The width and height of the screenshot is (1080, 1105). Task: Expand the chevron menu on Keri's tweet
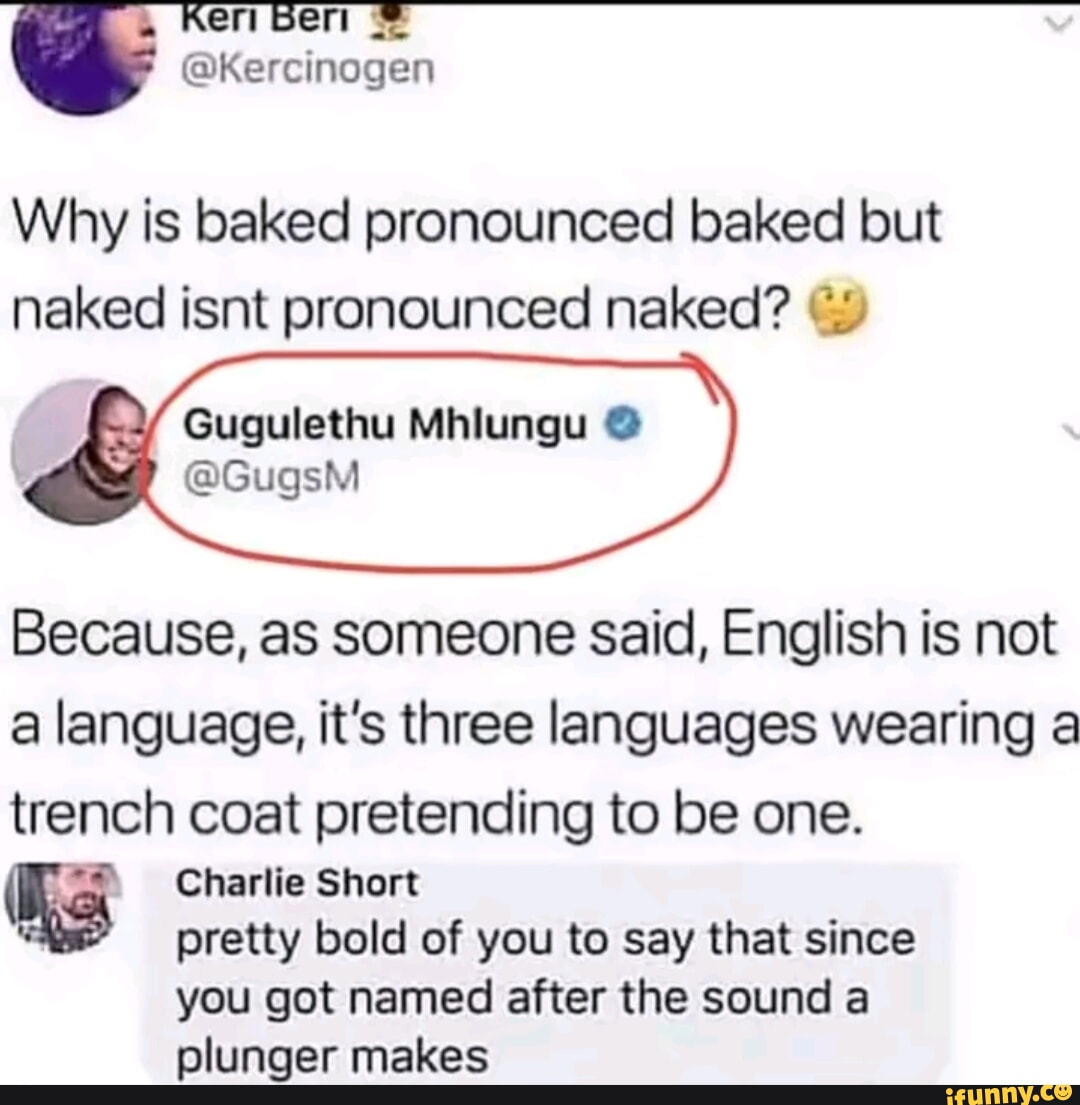[1055, 24]
